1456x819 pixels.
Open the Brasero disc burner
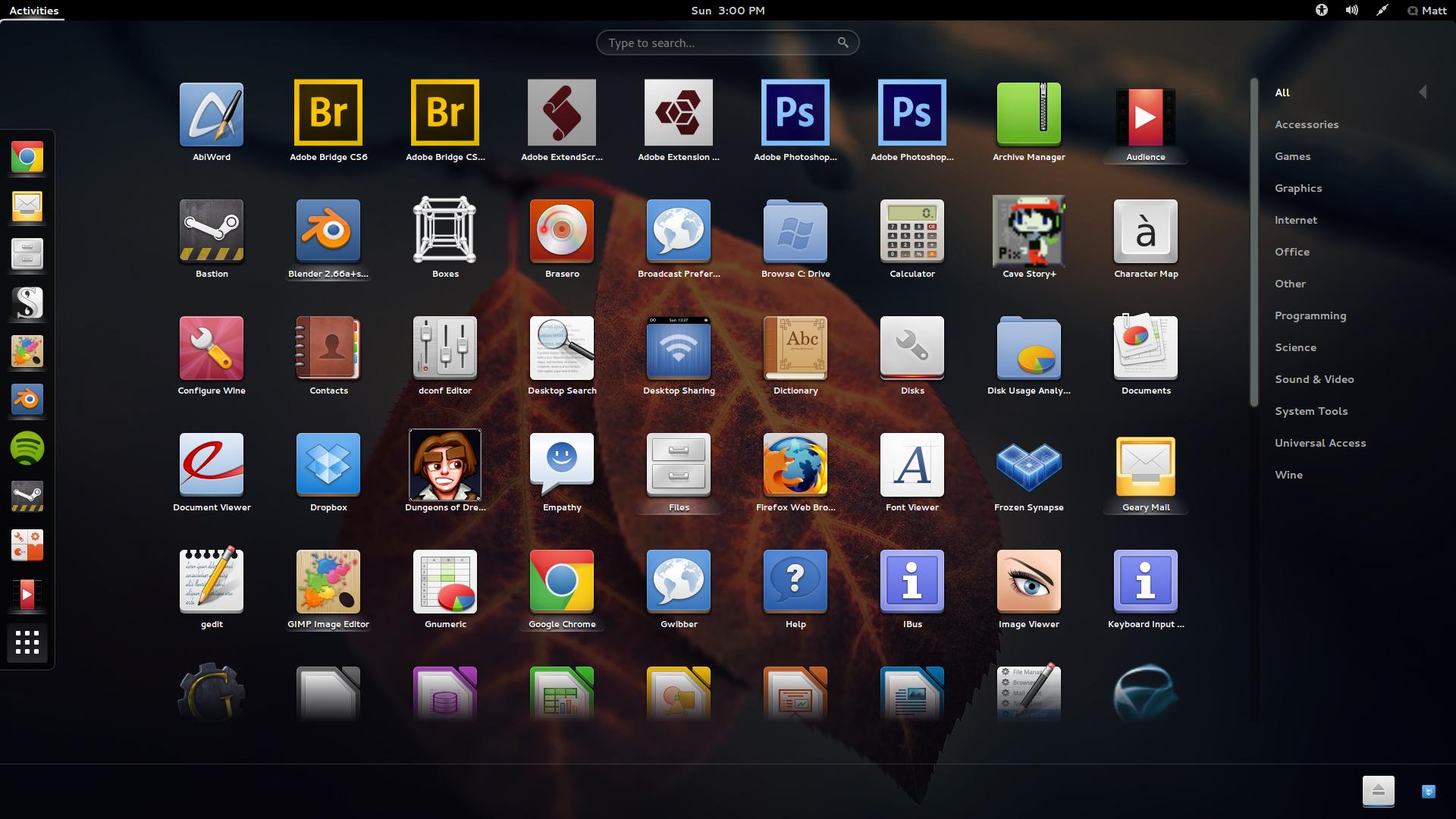pyautogui.click(x=562, y=231)
